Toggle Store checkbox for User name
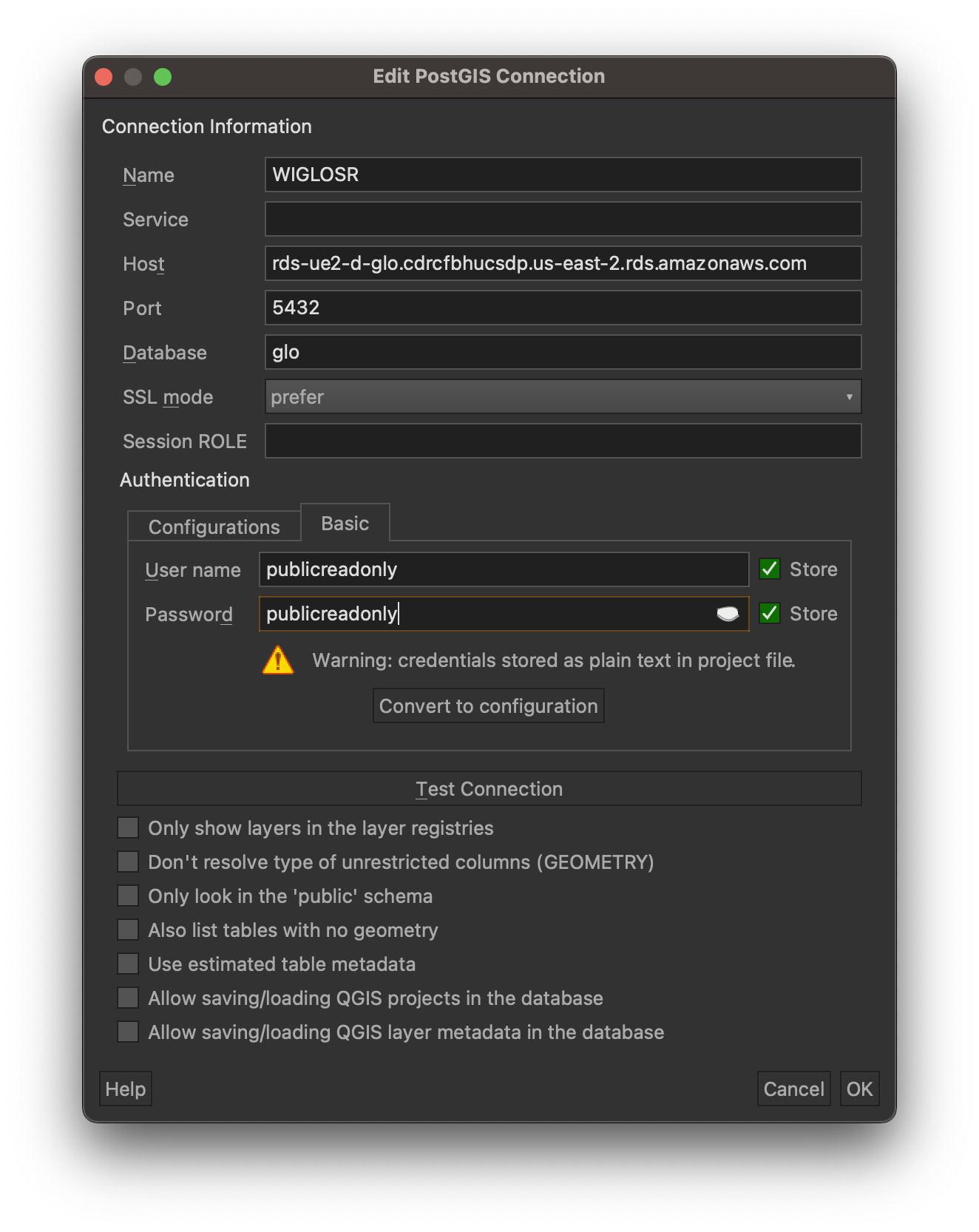This screenshot has height=1232, width=979. click(x=770, y=569)
